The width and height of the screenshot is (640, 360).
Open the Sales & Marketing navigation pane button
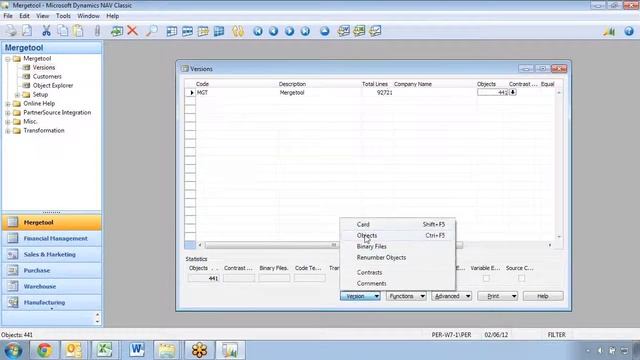[51, 254]
